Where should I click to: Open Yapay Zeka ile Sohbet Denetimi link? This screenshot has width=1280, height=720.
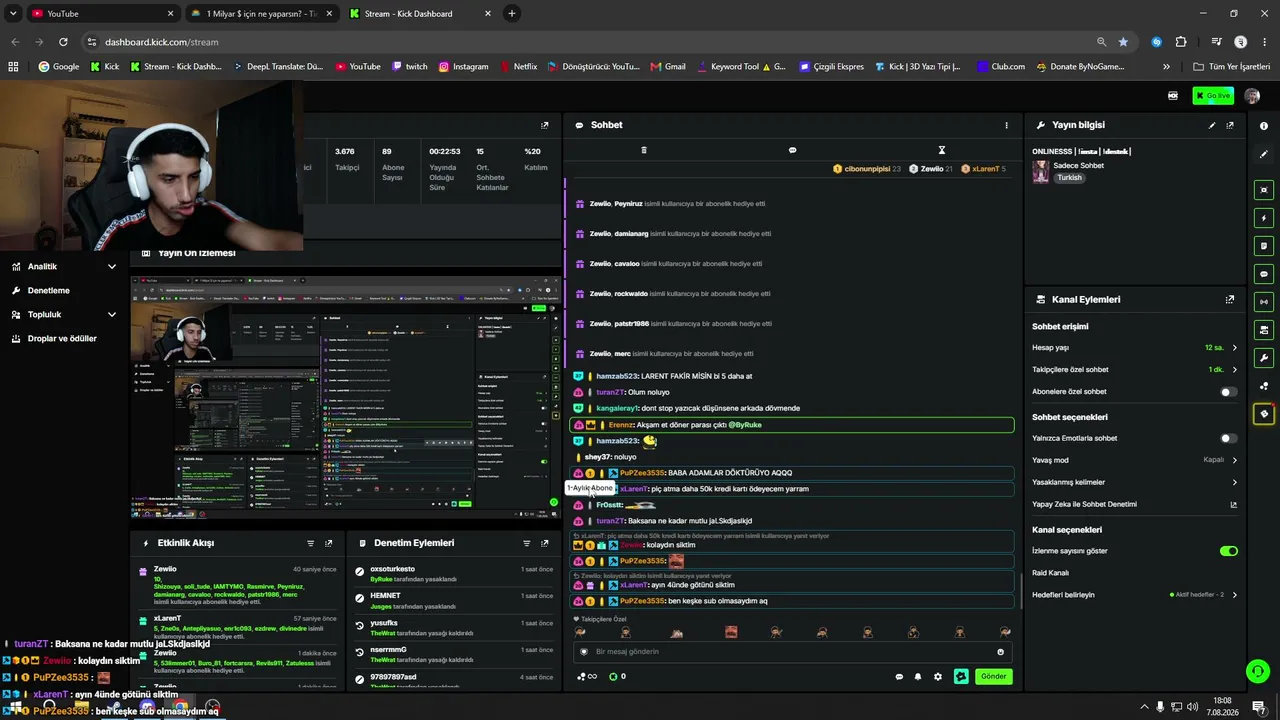(x=1135, y=504)
